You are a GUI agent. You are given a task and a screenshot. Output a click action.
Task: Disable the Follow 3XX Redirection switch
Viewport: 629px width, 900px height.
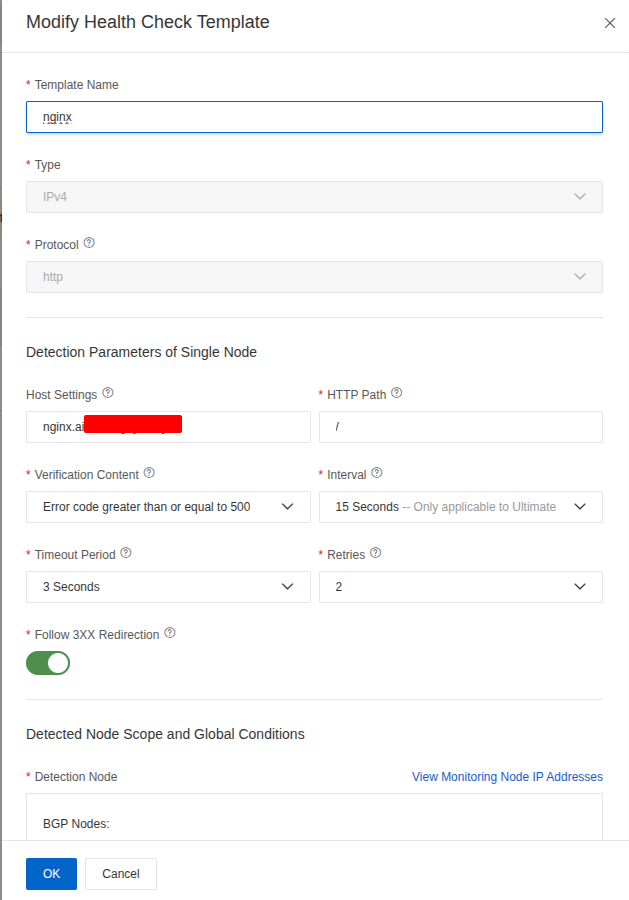coord(48,662)
